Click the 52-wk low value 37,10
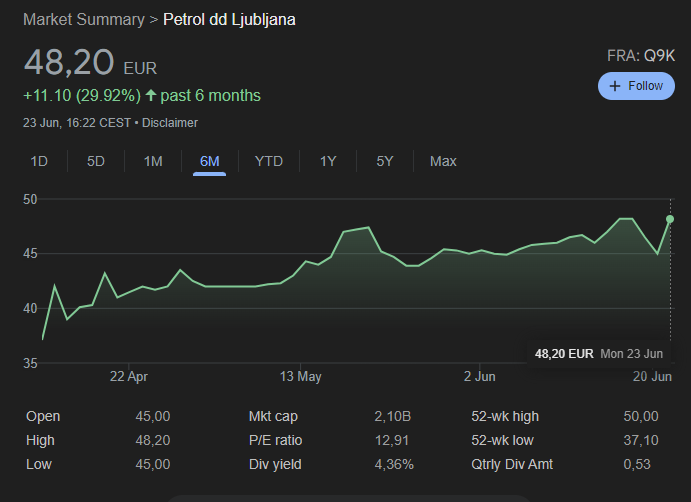This screenshot has height=502, width=691. coord(641,440)
